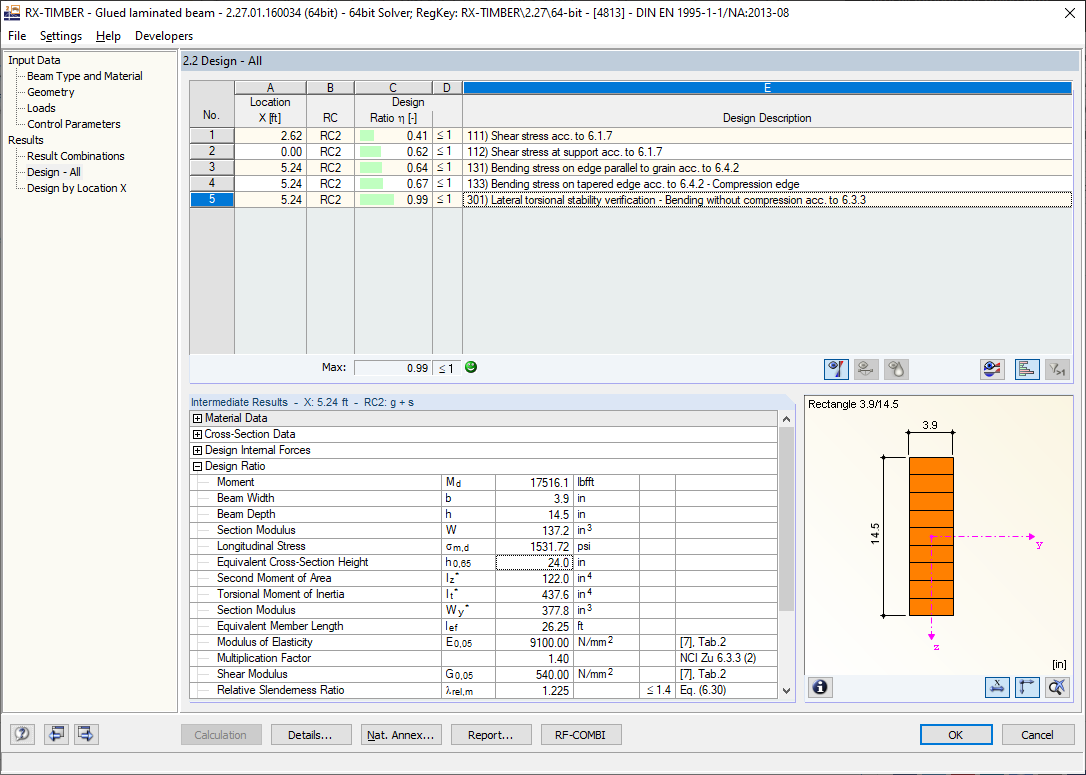The image size is (1086, 775).
Task: Click 'NCI Zu 6.3.3 (2)' reference cell
Action: tap(727, 659)
